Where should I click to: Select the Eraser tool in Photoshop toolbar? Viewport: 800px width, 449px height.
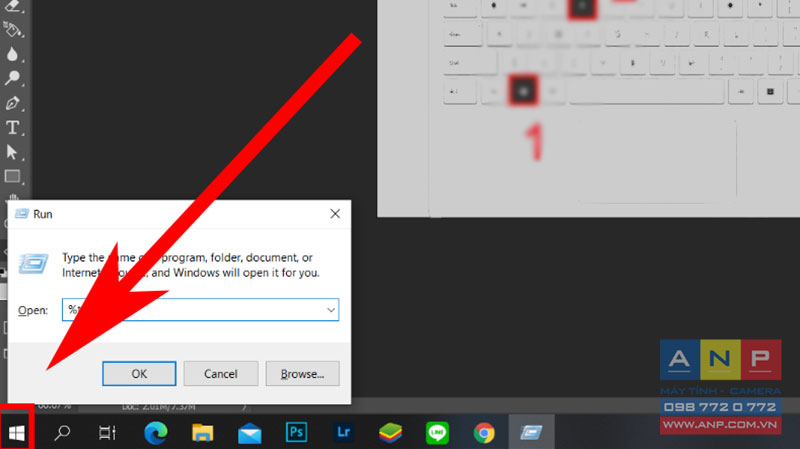click(12, 7)
